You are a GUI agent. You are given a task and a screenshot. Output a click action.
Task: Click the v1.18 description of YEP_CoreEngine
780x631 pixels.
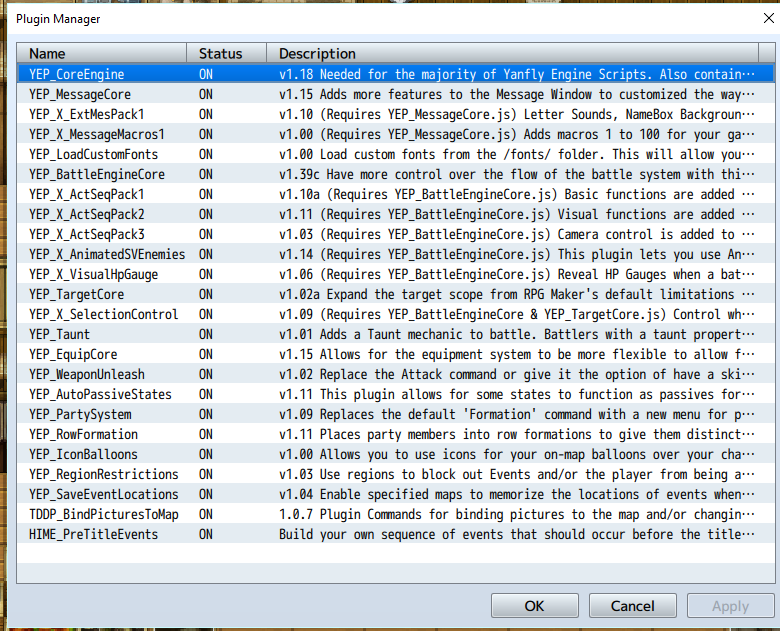[517, 74]
